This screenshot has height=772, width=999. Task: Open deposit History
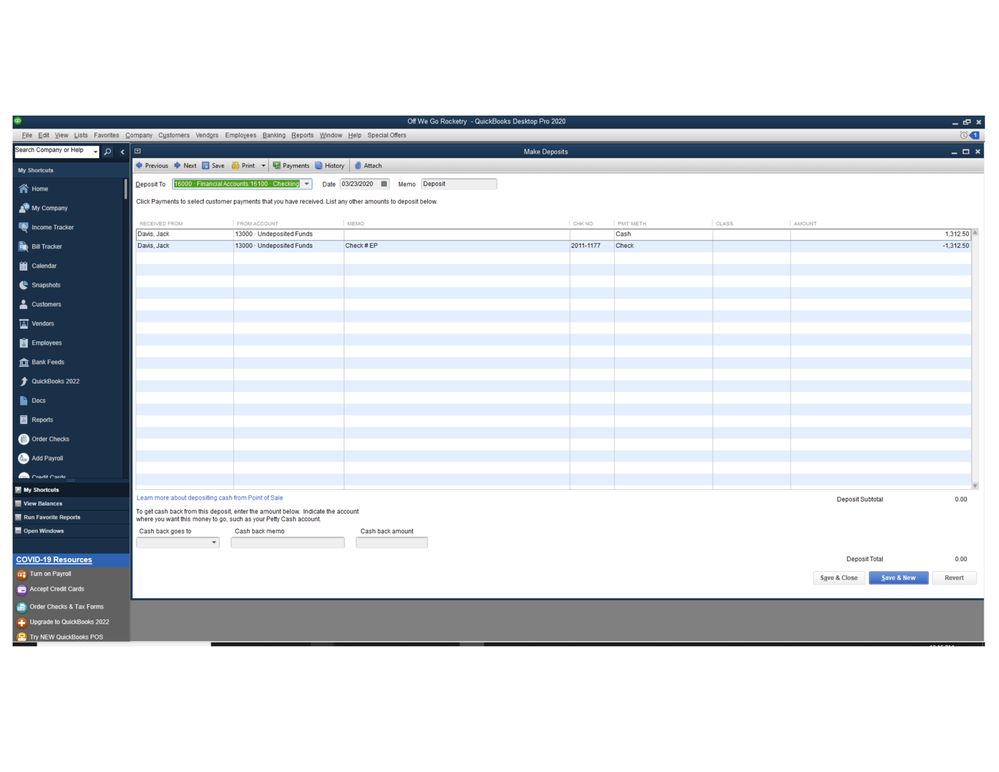tap(329, 166)
